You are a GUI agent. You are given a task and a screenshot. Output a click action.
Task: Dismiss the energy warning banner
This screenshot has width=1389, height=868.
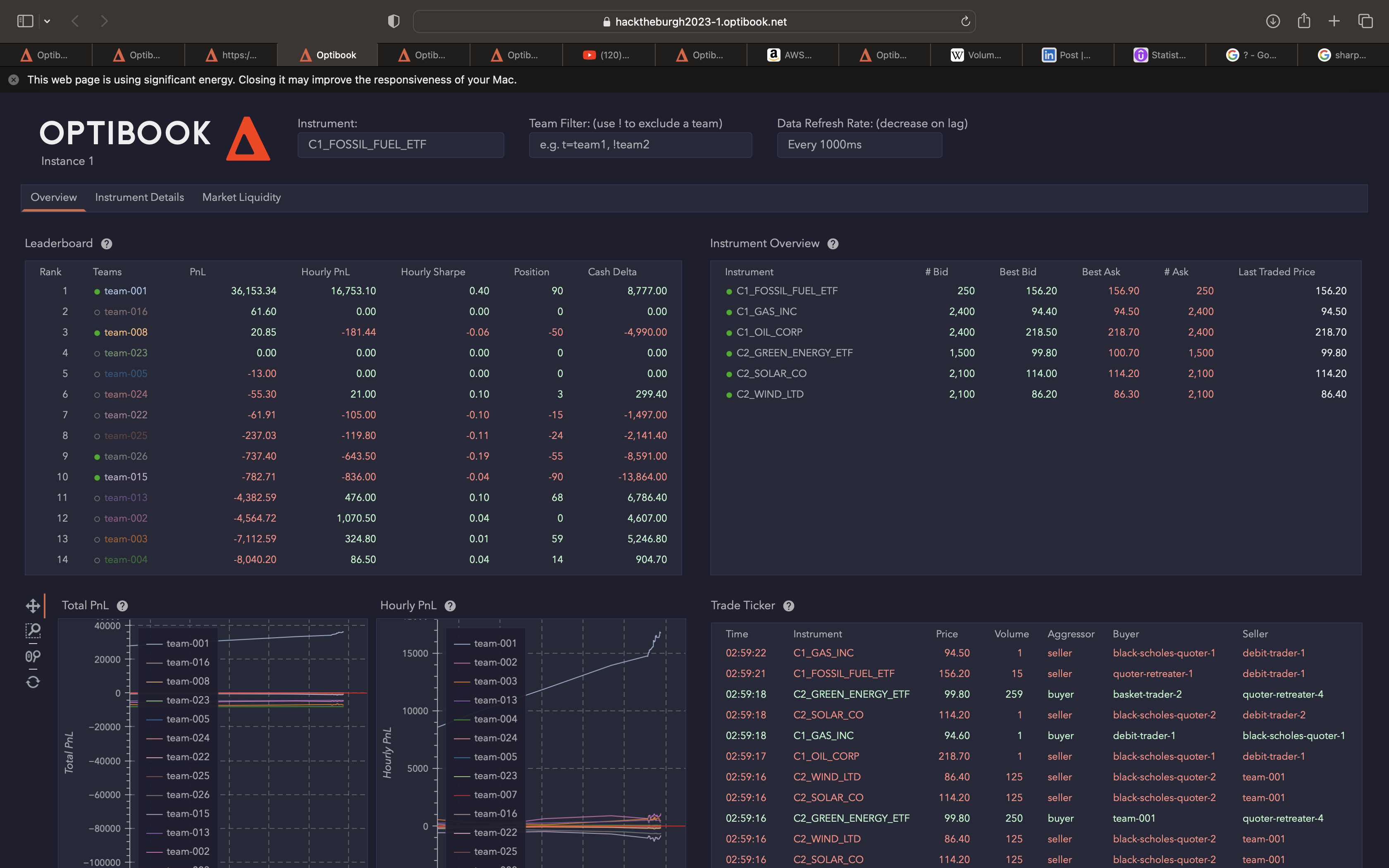[x=14, y=80]
